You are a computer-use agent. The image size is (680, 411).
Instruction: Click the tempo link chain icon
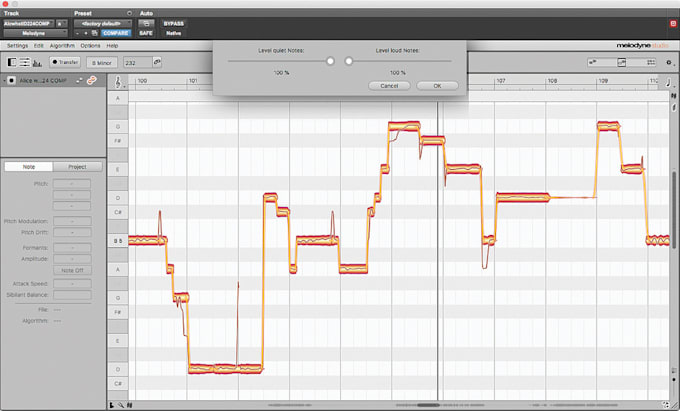click(x=157, y=62)
